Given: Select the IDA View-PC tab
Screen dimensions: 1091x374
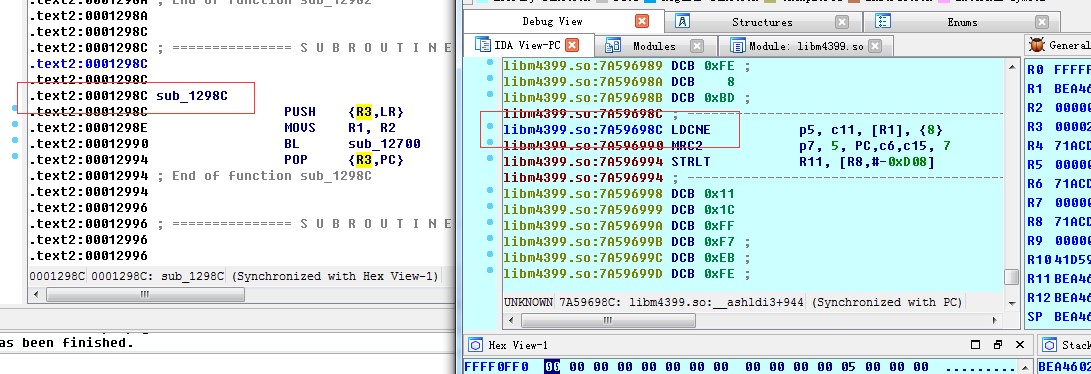Looking at the screenshot, I should pyautogui.click(x=526, y=46).
